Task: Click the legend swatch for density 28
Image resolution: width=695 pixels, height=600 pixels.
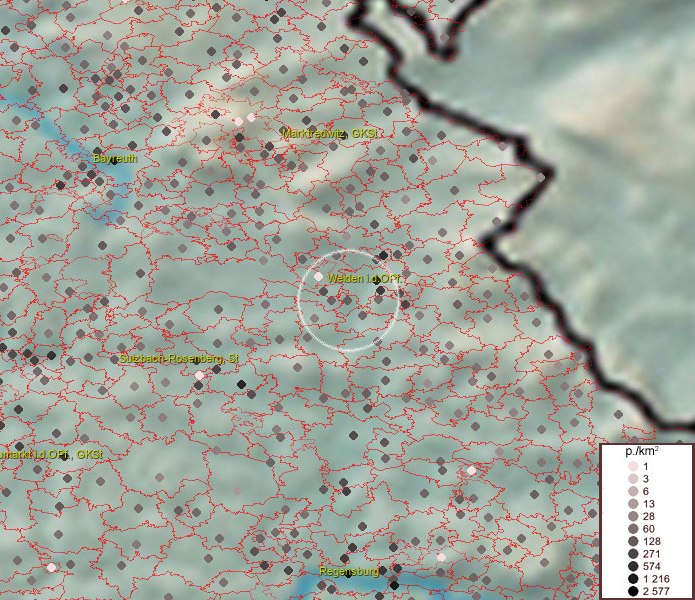Action: (x=632, y=516)
